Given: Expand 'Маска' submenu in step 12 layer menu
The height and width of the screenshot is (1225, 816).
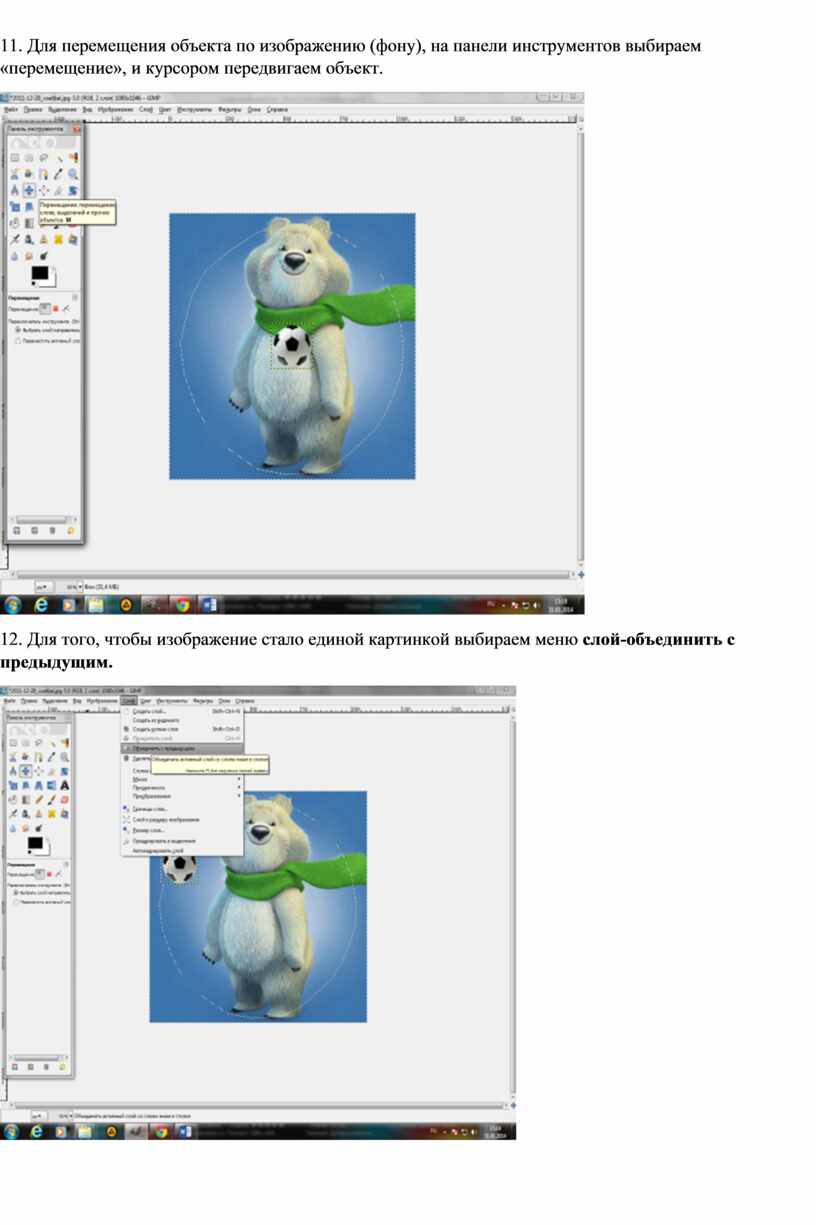Looking at the screenshot, I should [182, 779].
